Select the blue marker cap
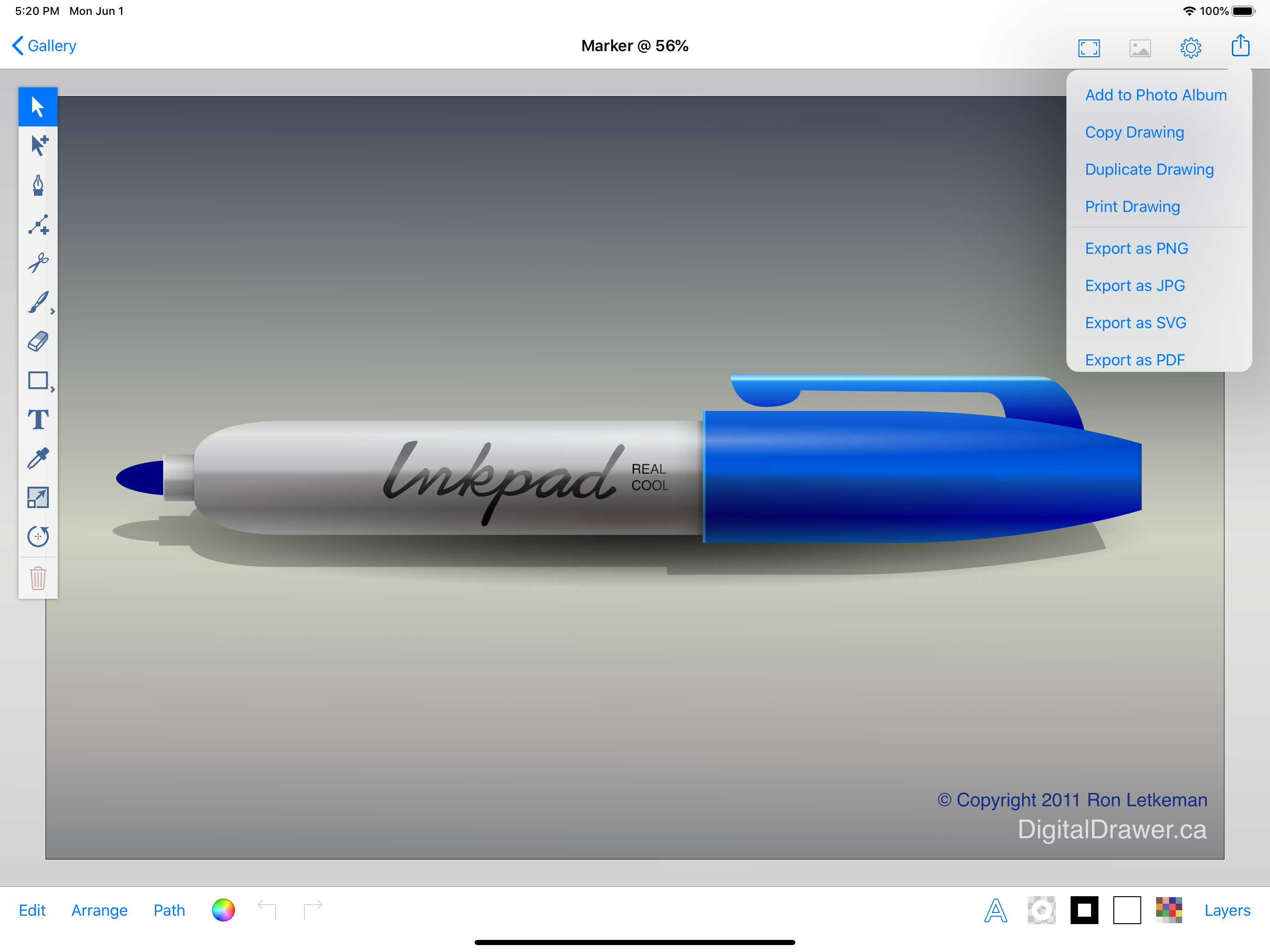 point(922,476)
